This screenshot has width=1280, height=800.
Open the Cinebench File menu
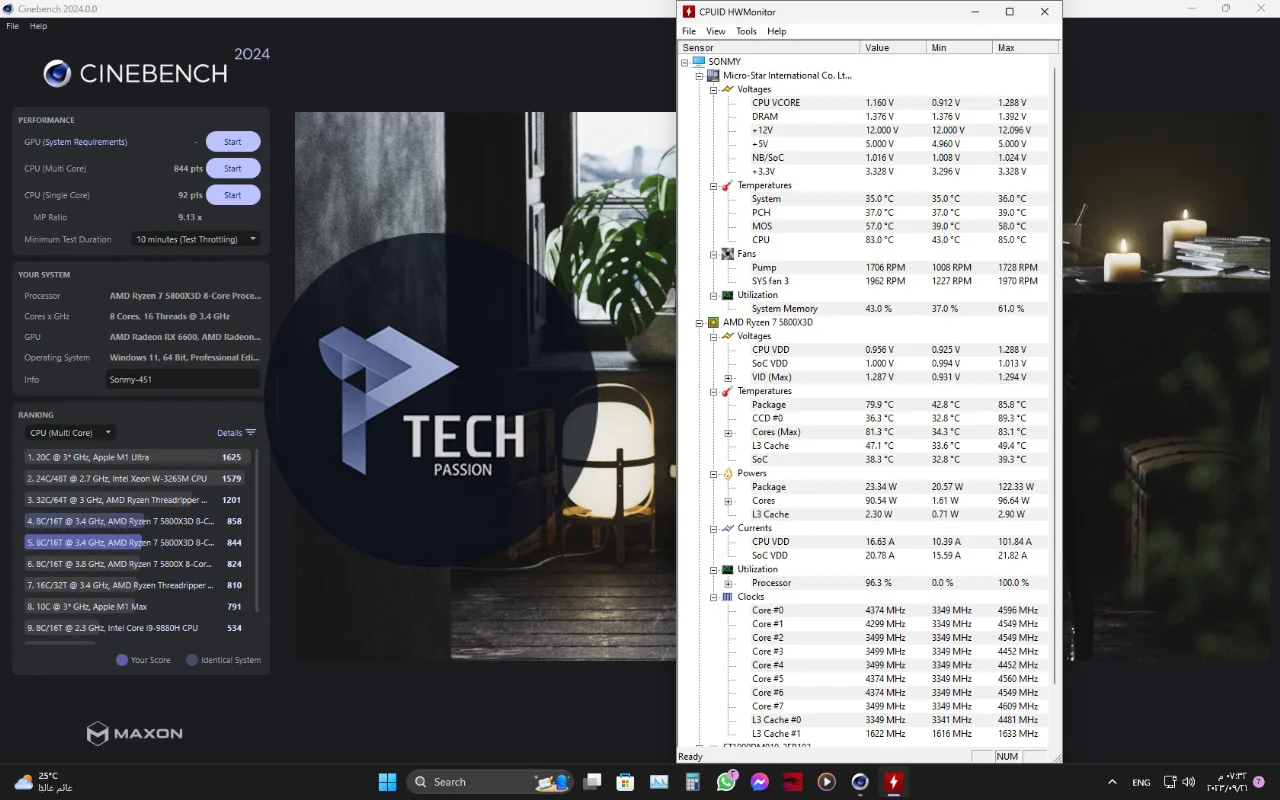click(x=13, y=26)
